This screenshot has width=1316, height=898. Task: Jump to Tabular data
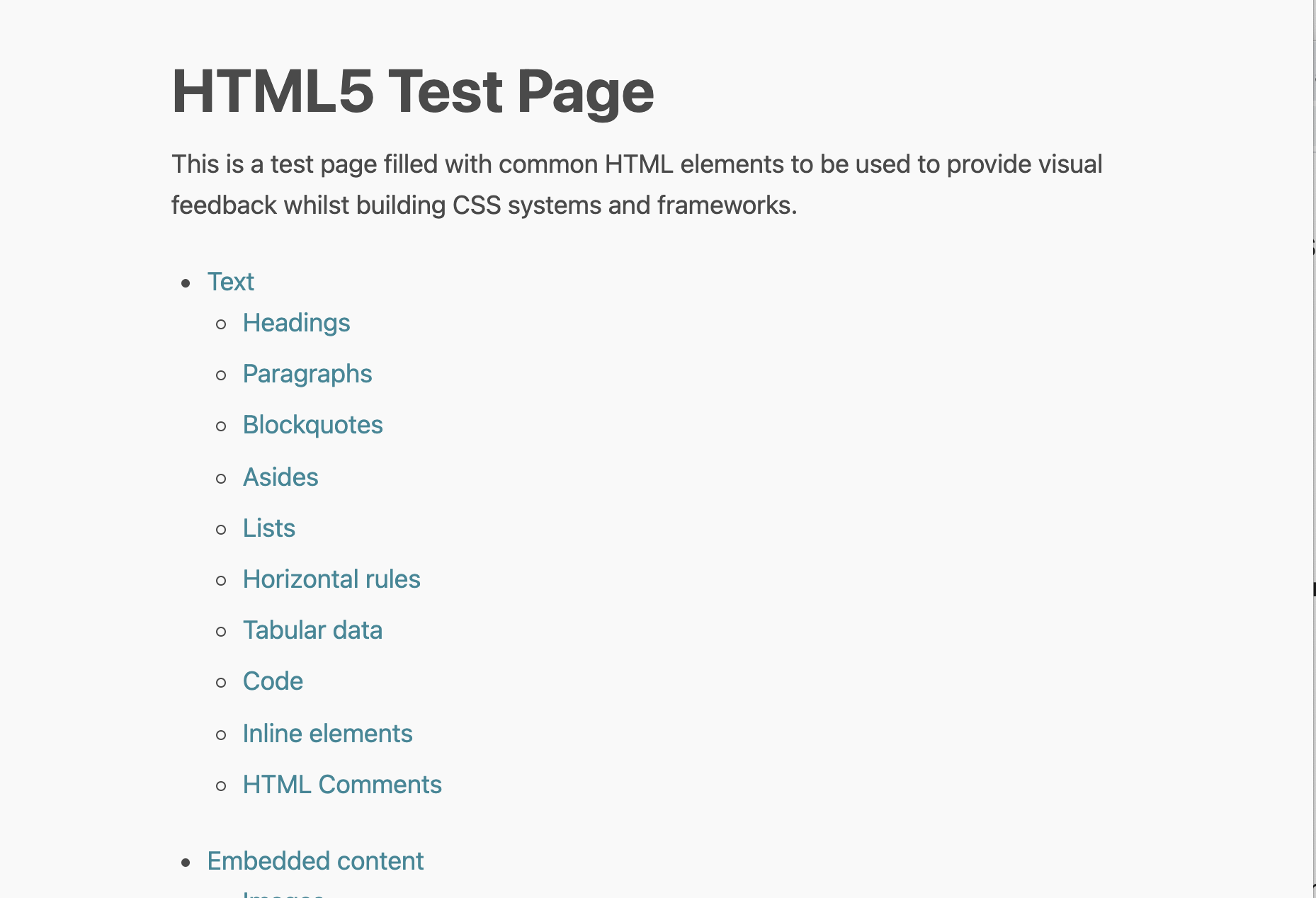pyautogui.click(x=312, y=630)
